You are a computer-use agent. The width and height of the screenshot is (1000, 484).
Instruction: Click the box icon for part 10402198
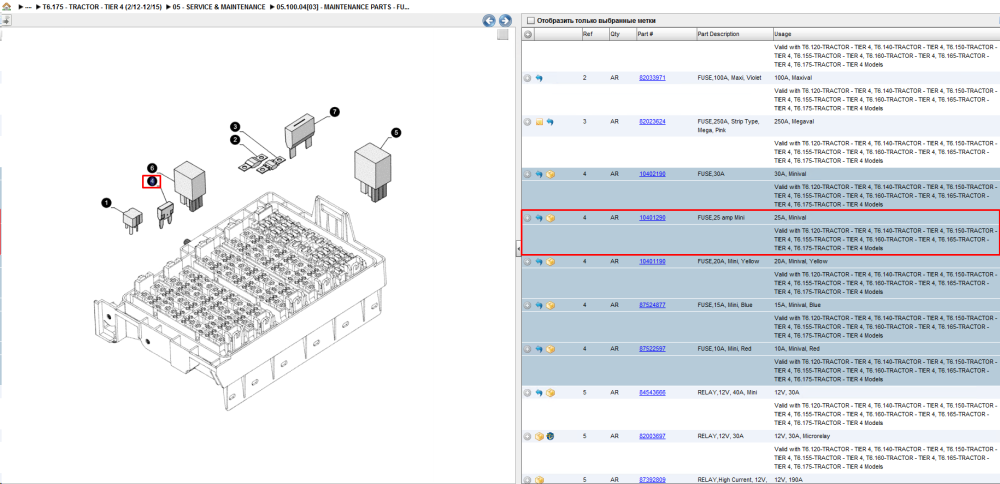(550, 173)
